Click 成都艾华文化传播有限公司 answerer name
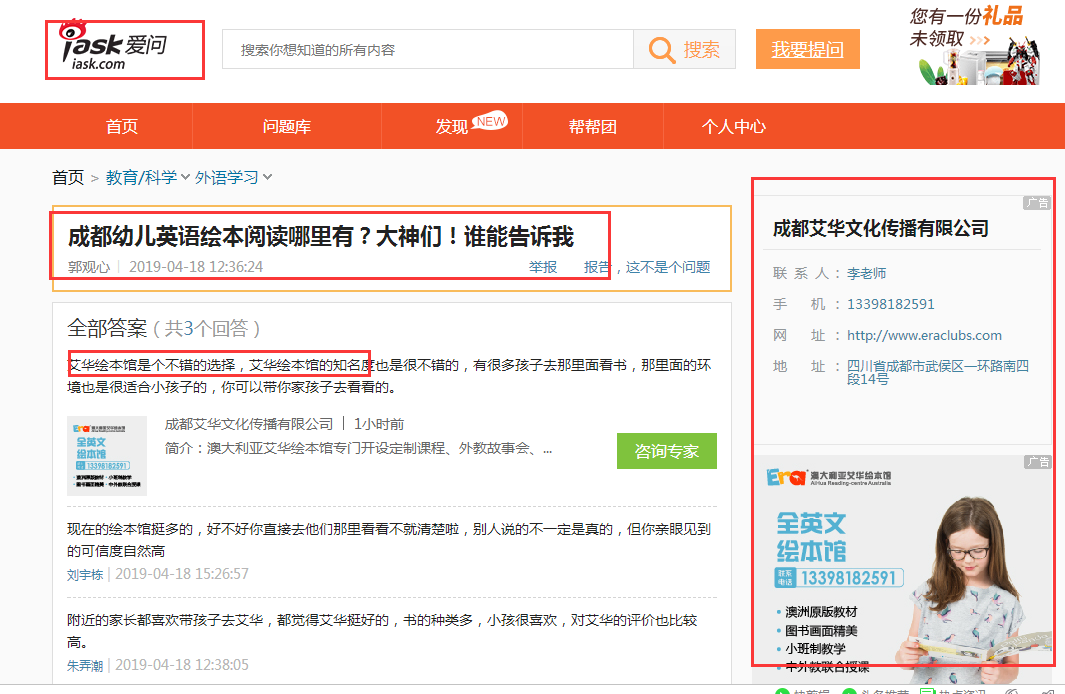Image resolution: width=1065 pixels, height=694 pixels. click(249, 424)
